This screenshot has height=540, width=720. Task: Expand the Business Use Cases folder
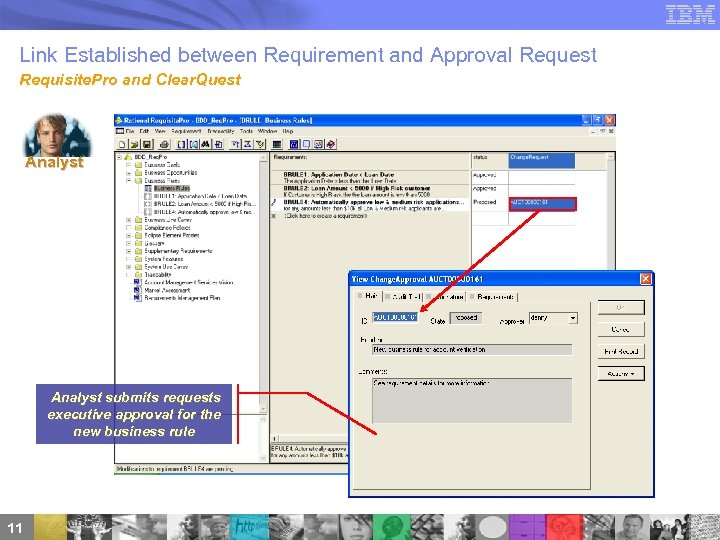(129, 220)
